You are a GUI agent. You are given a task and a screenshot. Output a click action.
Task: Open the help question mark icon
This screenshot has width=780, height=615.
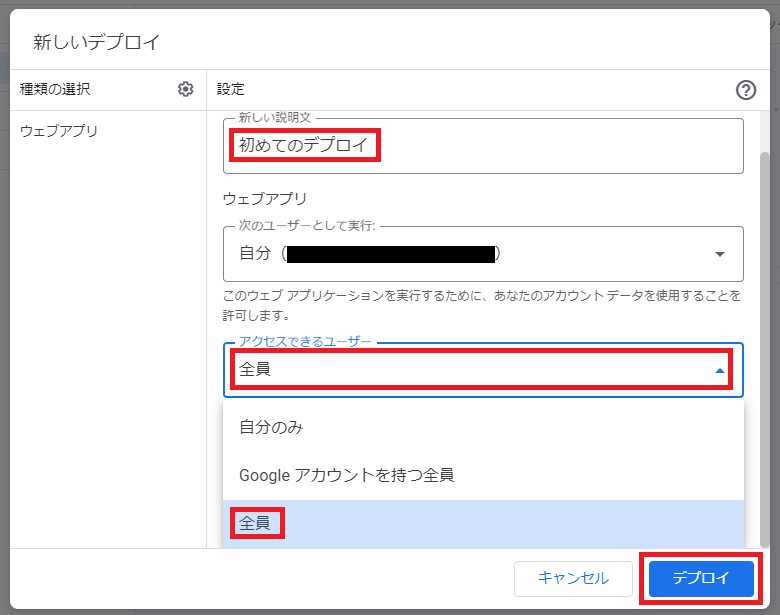745,90
